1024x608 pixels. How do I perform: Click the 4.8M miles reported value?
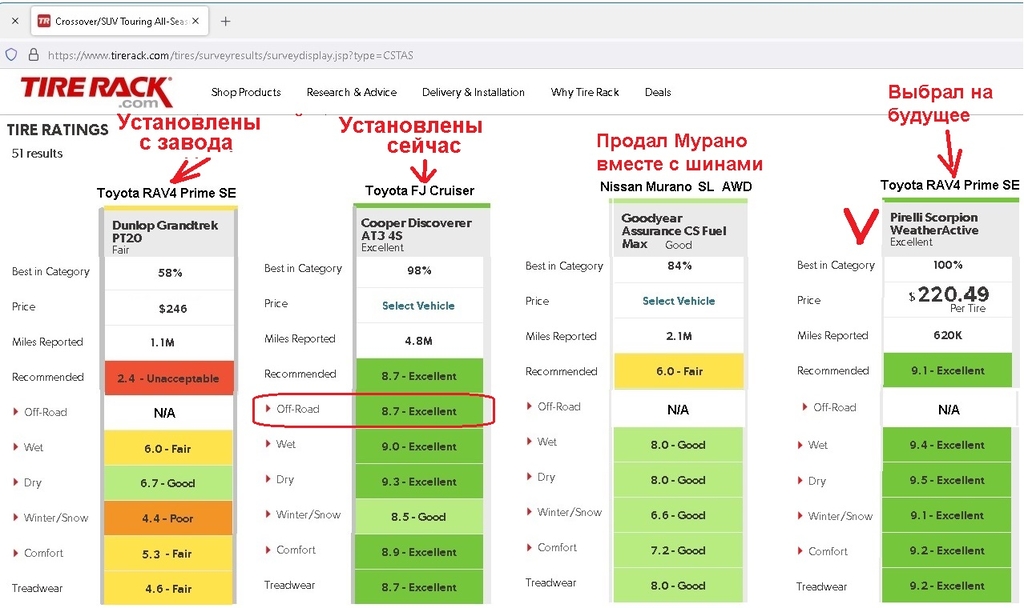(x=419, y=341)
